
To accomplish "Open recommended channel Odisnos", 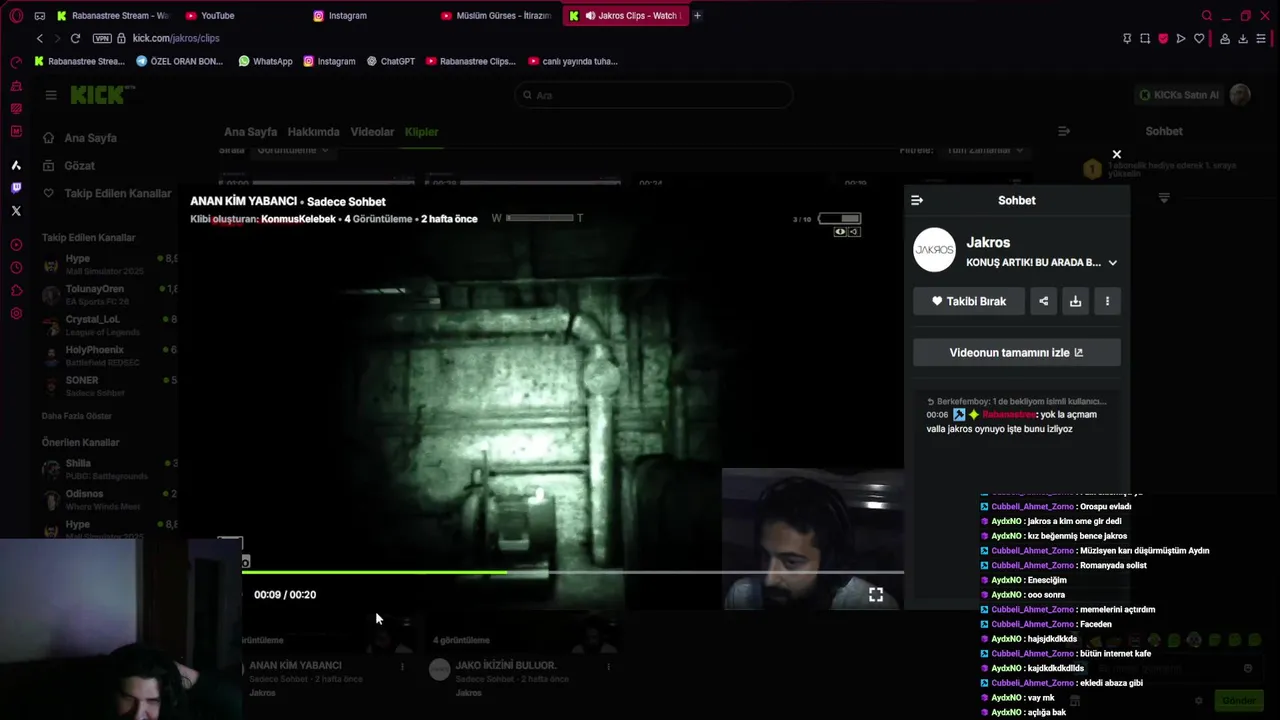I will [x=110, y=499].
